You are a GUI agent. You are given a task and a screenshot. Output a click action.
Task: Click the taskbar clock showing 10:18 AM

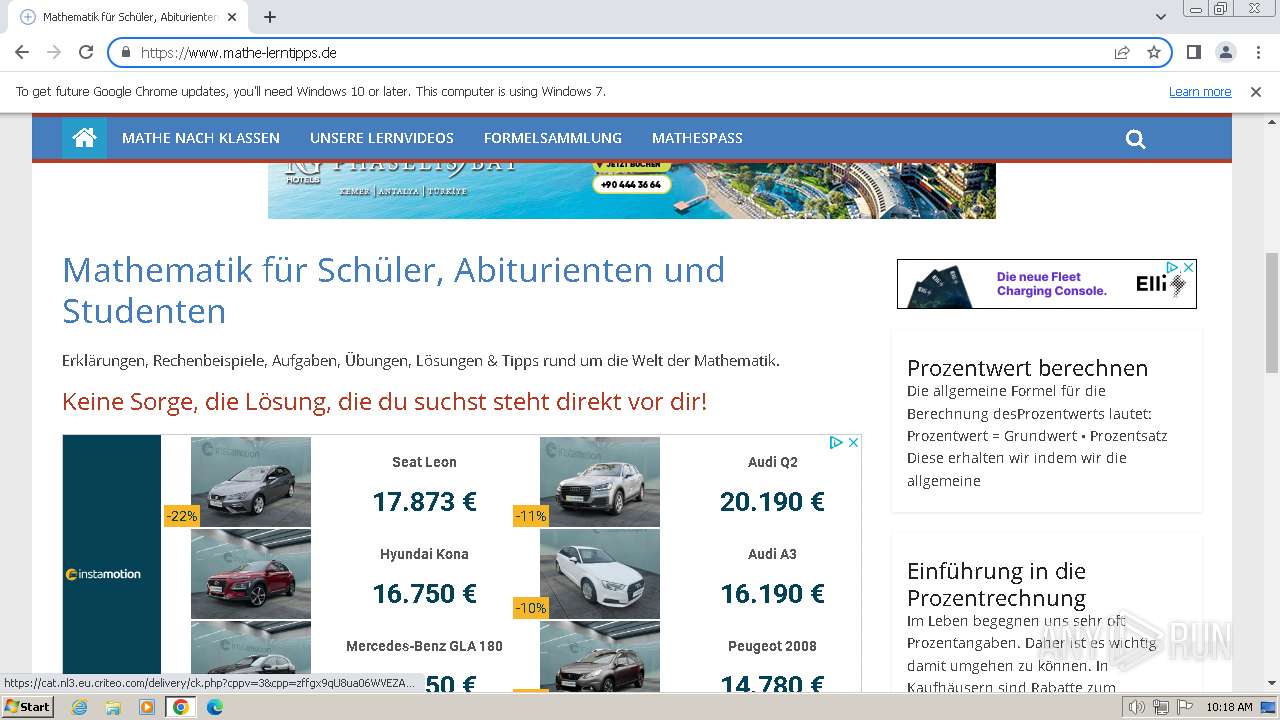[1229, 707]
